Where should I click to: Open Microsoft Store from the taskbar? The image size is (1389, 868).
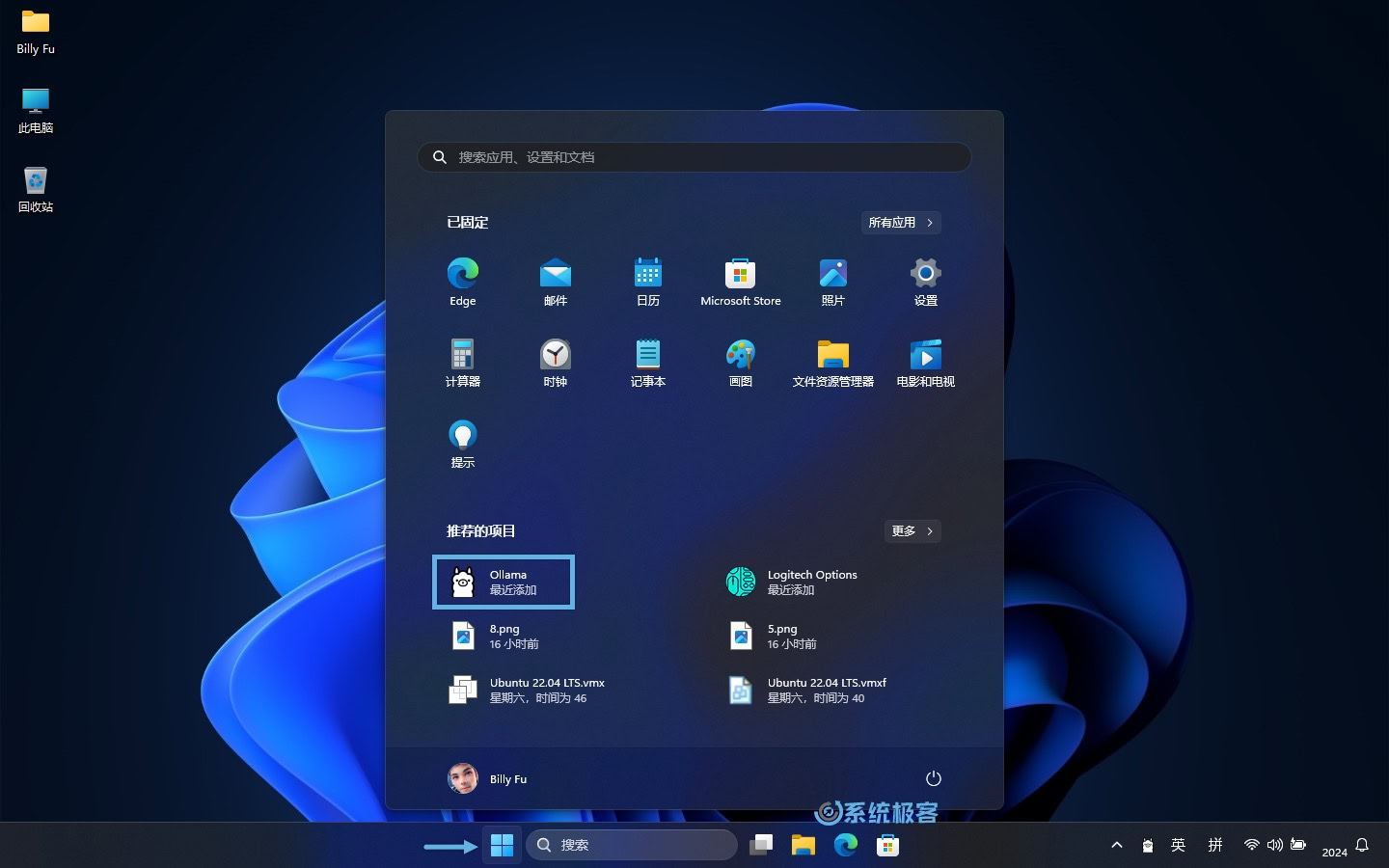[x=888, y=845]
